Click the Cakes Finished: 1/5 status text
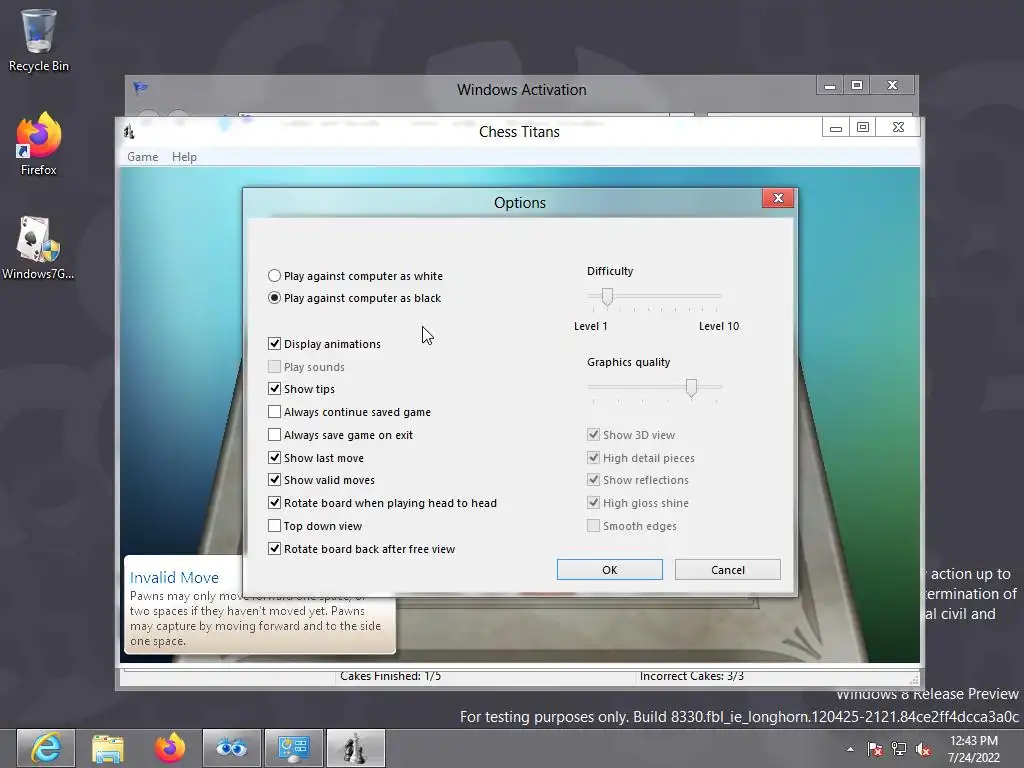 (x=390, y=676)
